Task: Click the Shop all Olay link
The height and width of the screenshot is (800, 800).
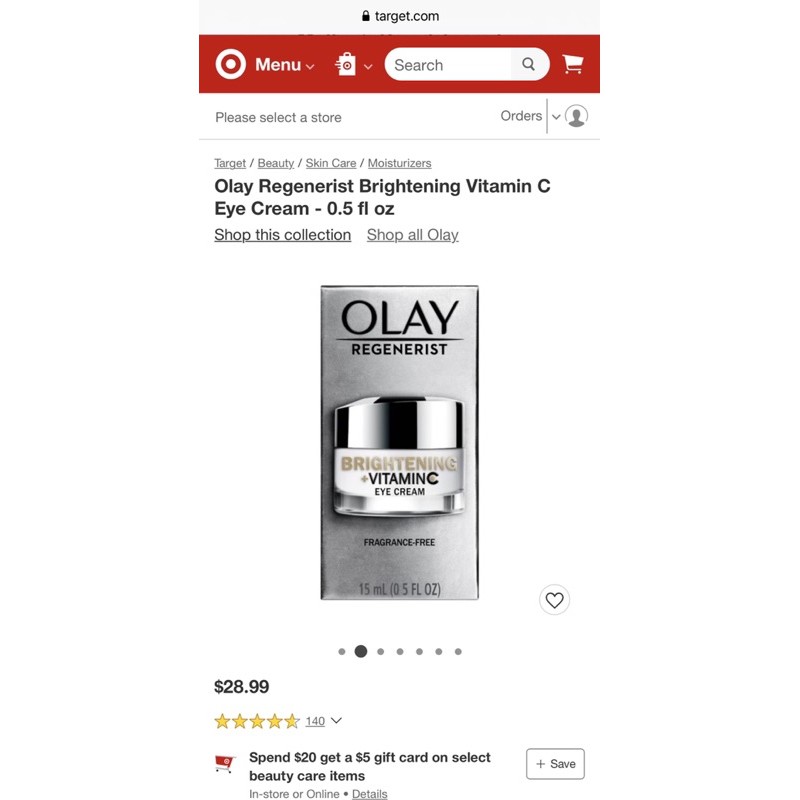Action: pos(412,235)
